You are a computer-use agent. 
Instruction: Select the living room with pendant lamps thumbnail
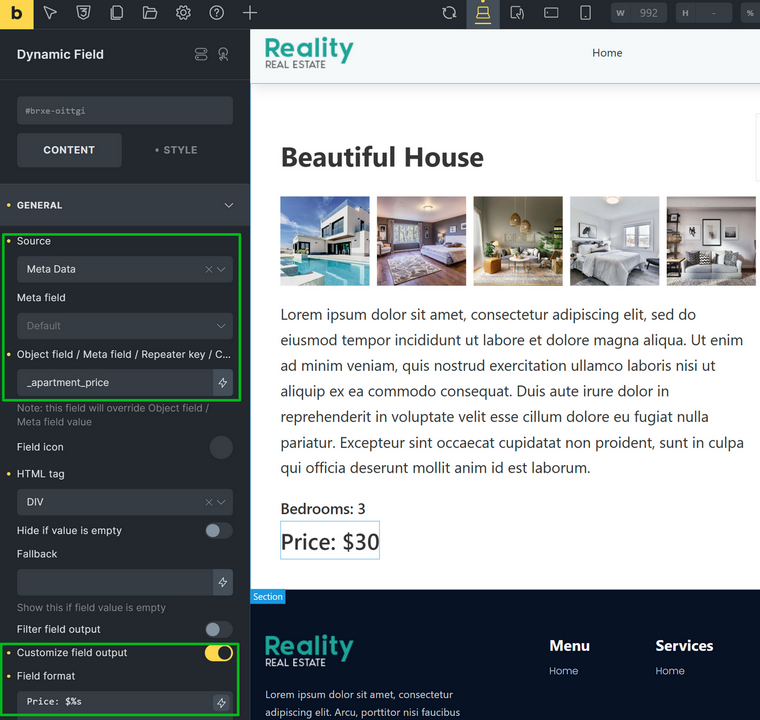(518, 241)
